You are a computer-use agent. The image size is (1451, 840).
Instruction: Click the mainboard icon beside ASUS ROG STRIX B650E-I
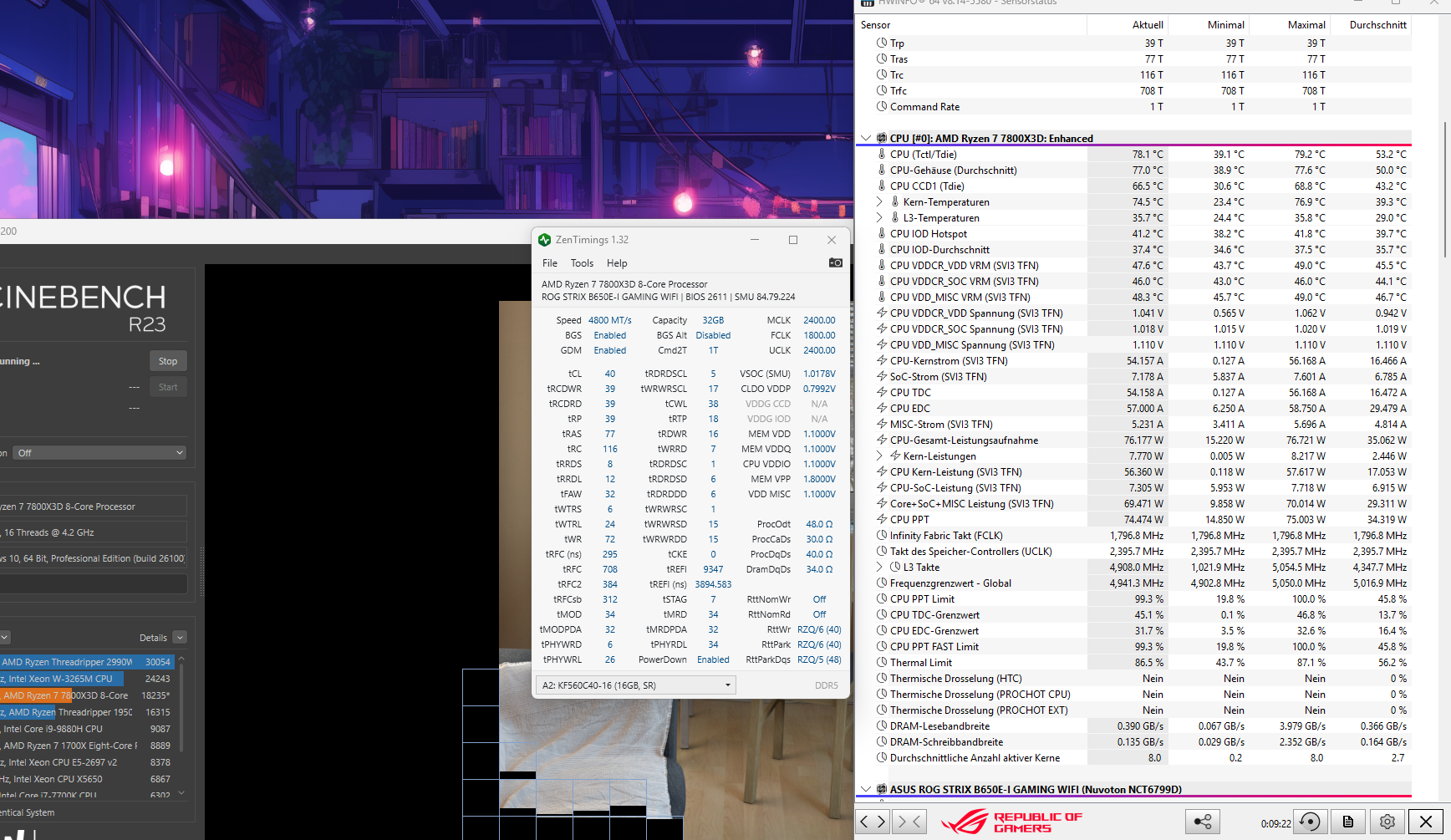coord(882,788)
